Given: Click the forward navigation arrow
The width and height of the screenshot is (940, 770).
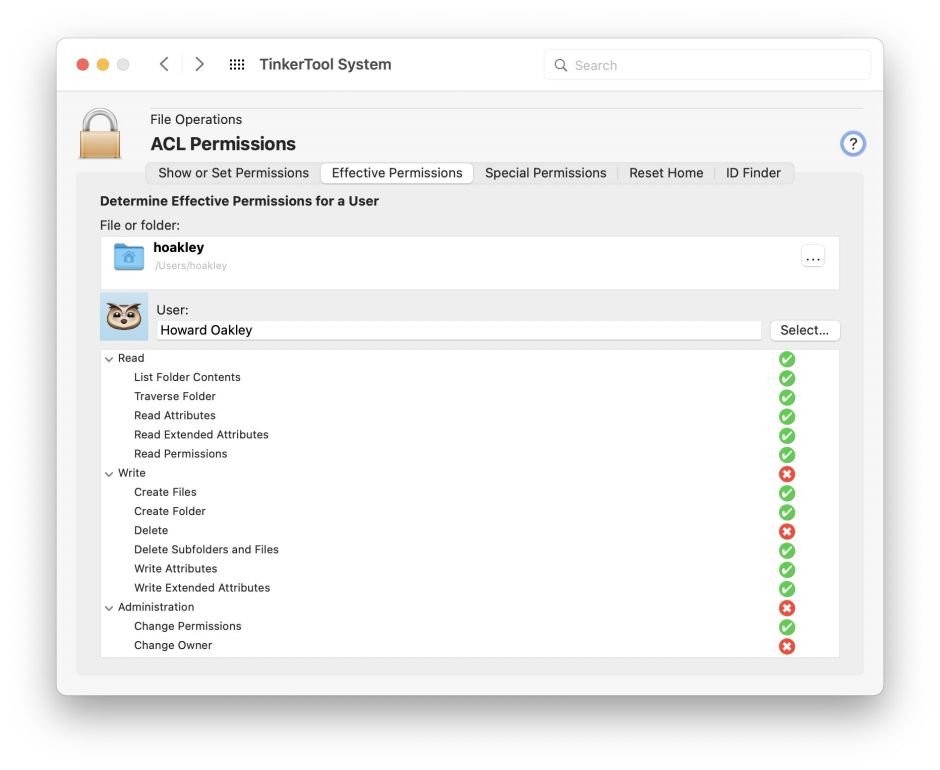Looking at the screenshot, I should pyautogui.click(x=199, y=64).
